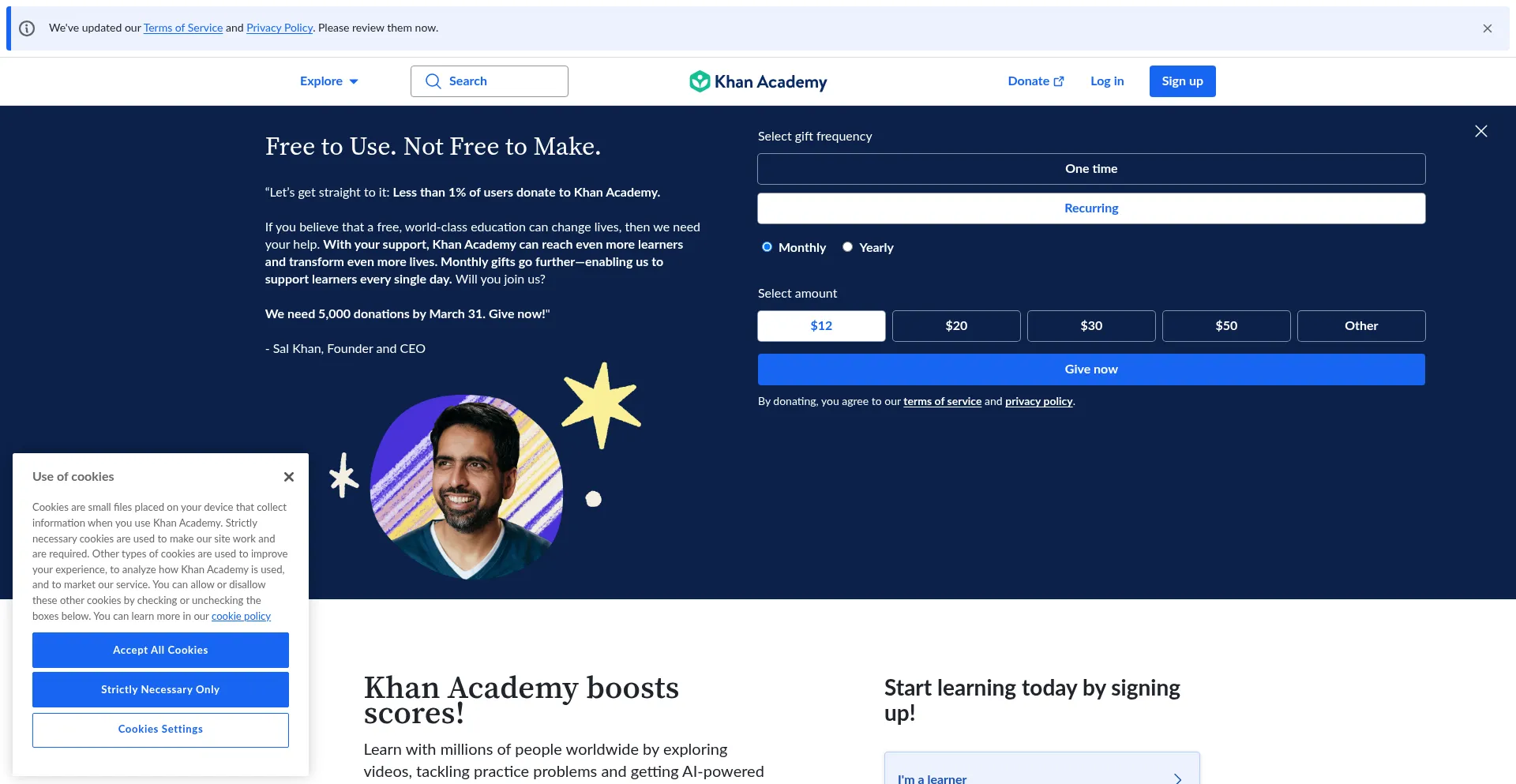Click the info icon in the notification banner
The height and width of the screenshot is (784, 1516).
coord(27,28)
